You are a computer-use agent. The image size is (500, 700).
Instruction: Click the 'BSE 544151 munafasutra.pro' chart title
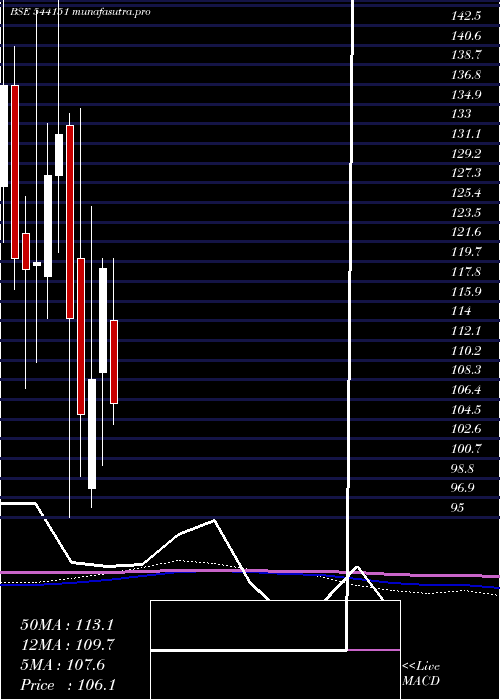tap(81, 12)
